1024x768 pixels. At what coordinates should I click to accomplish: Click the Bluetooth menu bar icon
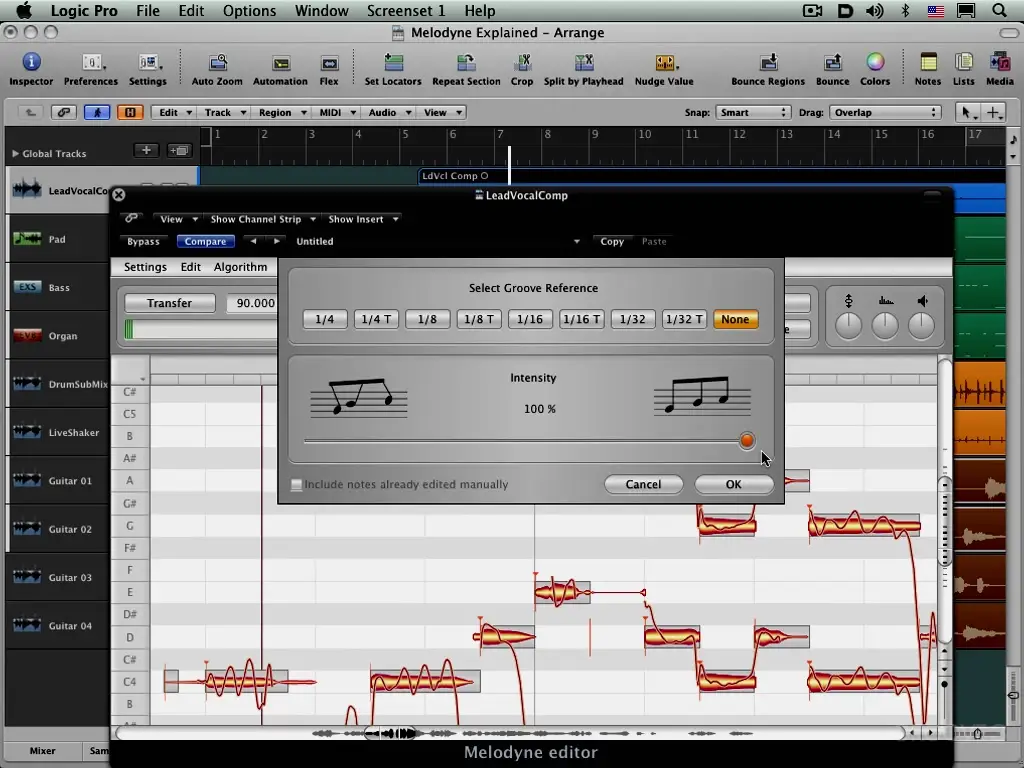[905, 10]
